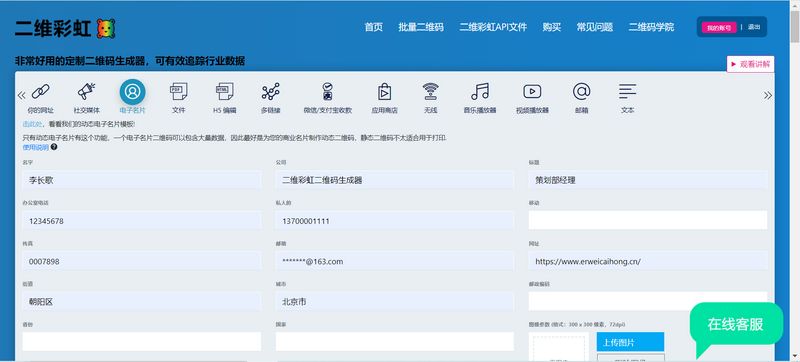Go to 首页 in the navigation

point(373,27)
